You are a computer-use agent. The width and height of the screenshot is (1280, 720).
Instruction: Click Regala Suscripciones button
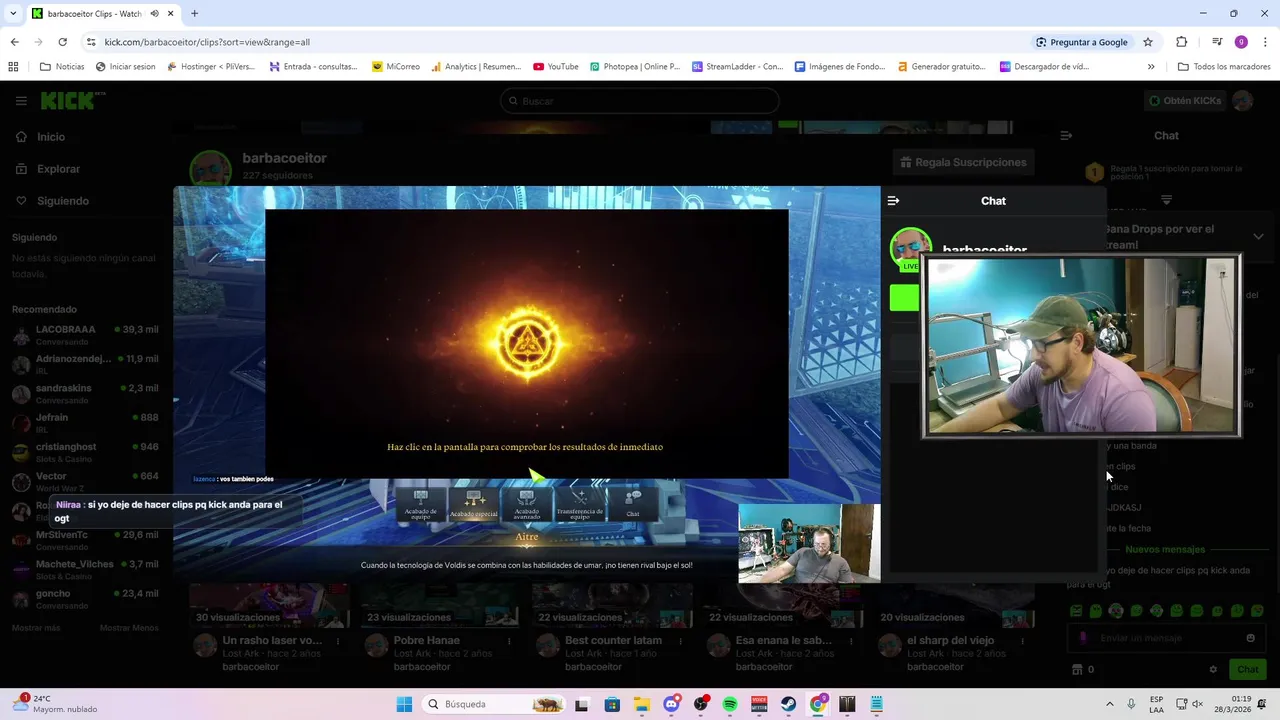coord(963,162)
